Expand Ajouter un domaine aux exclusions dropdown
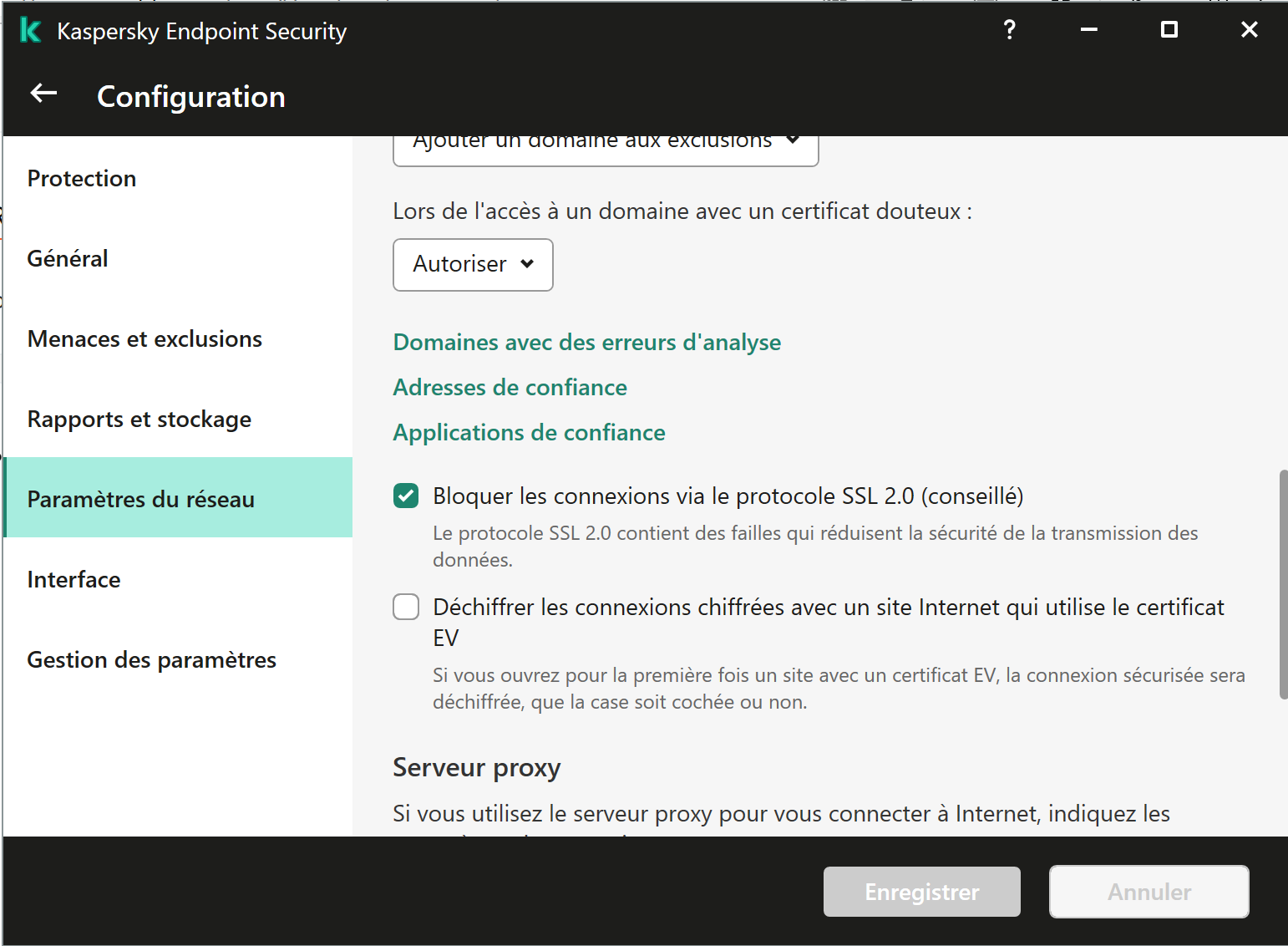Viewport: 1288px width, 946px height. click(x=606, y=150)
